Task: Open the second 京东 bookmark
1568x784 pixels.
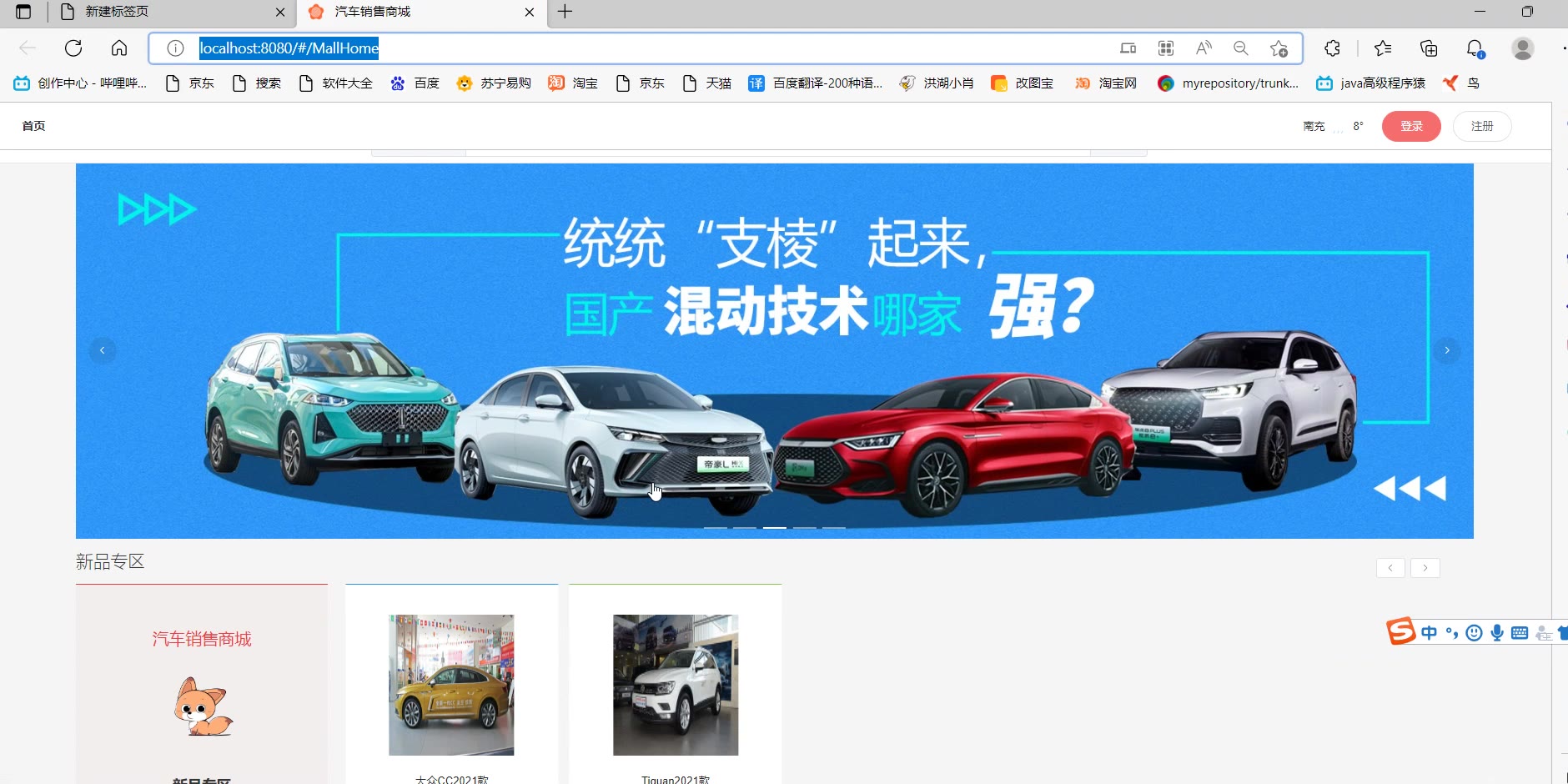Action: [641, 83]
